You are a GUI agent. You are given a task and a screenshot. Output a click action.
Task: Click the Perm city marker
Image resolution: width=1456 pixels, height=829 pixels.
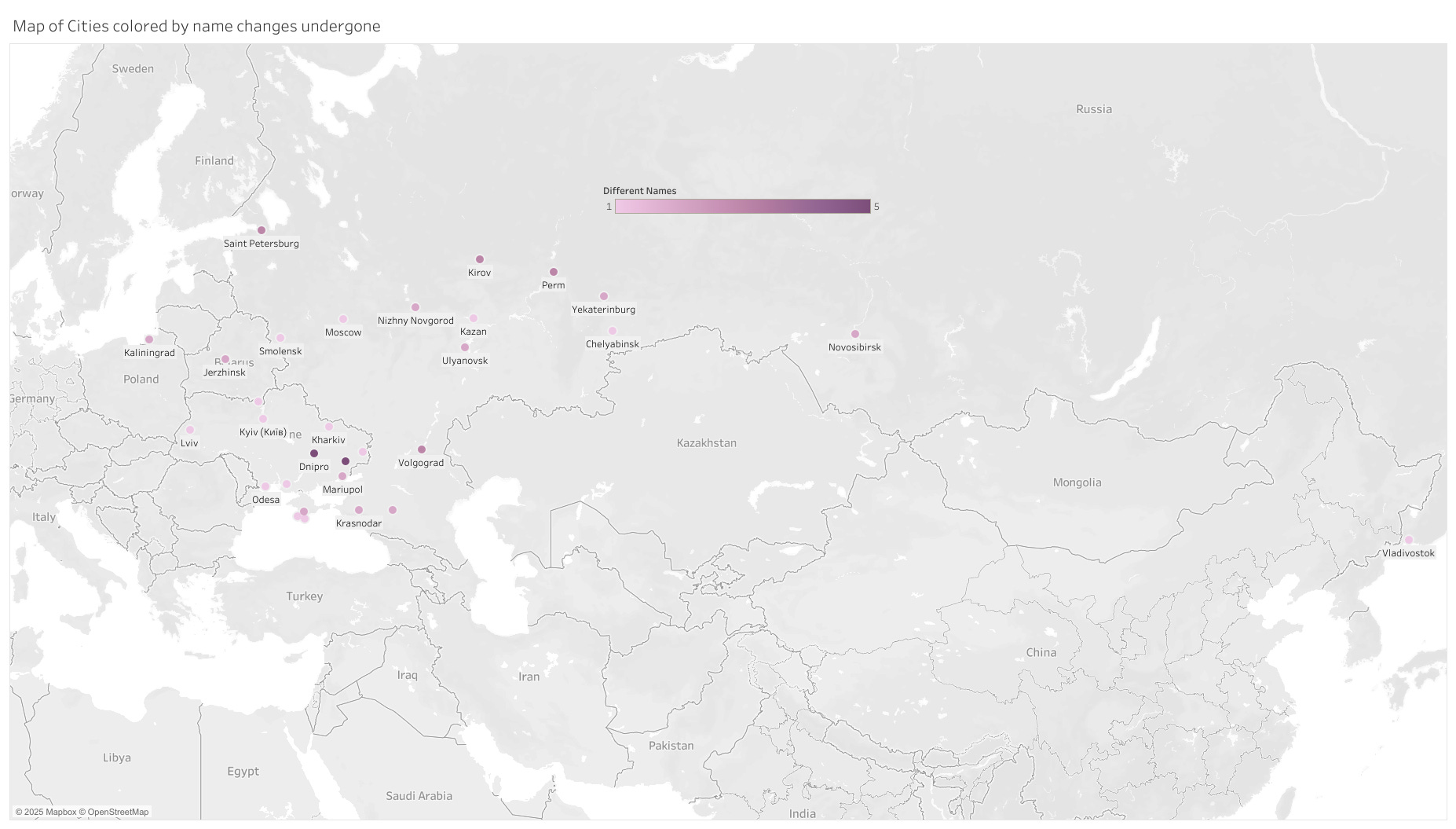pyautogui.click(x=554, y=272)
